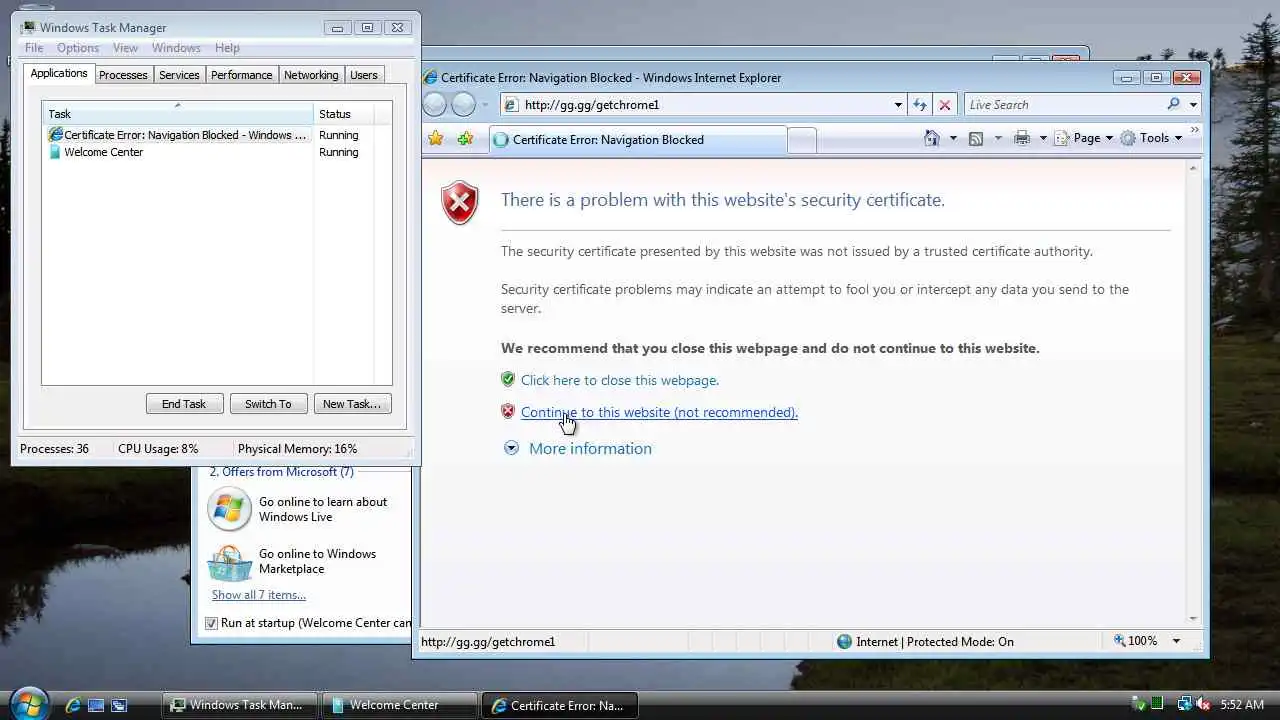Click the Windows Start orb
This screenshot has height=720, width=1280.
29,703
